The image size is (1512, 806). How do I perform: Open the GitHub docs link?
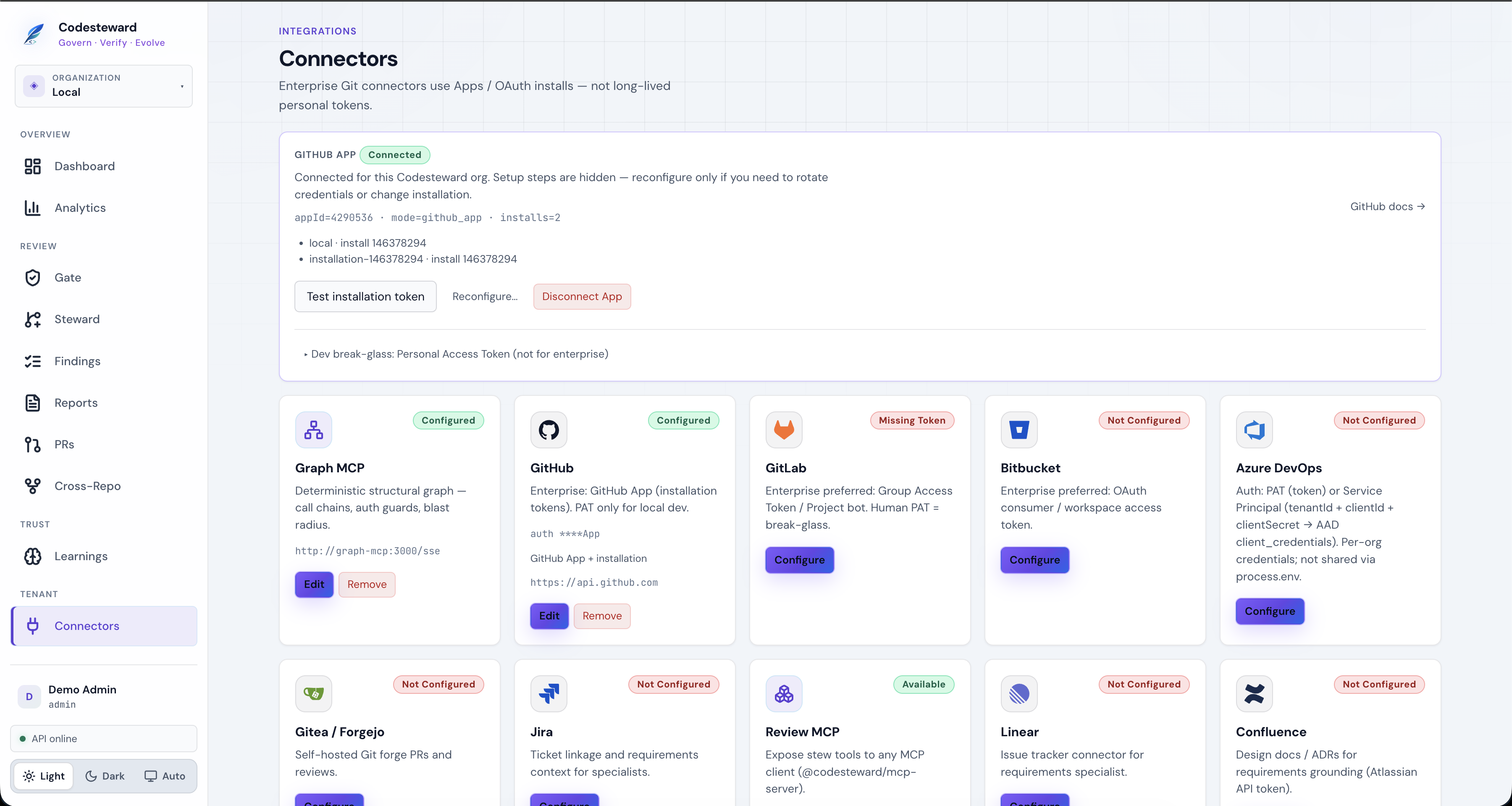(1387, 207)
